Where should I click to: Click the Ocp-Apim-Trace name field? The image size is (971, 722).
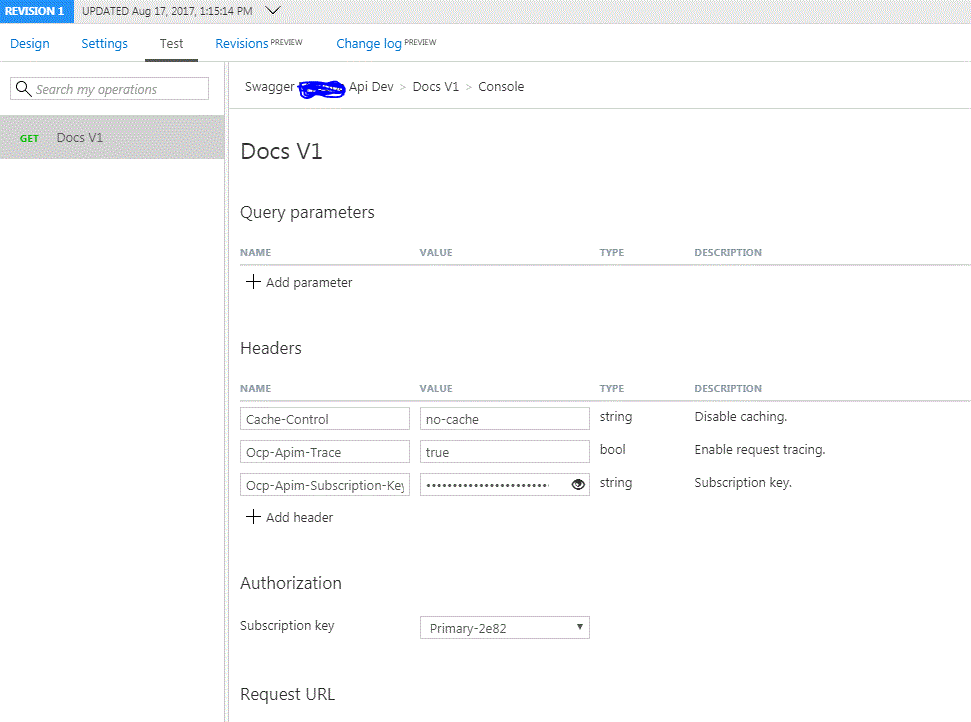(325, 452)
